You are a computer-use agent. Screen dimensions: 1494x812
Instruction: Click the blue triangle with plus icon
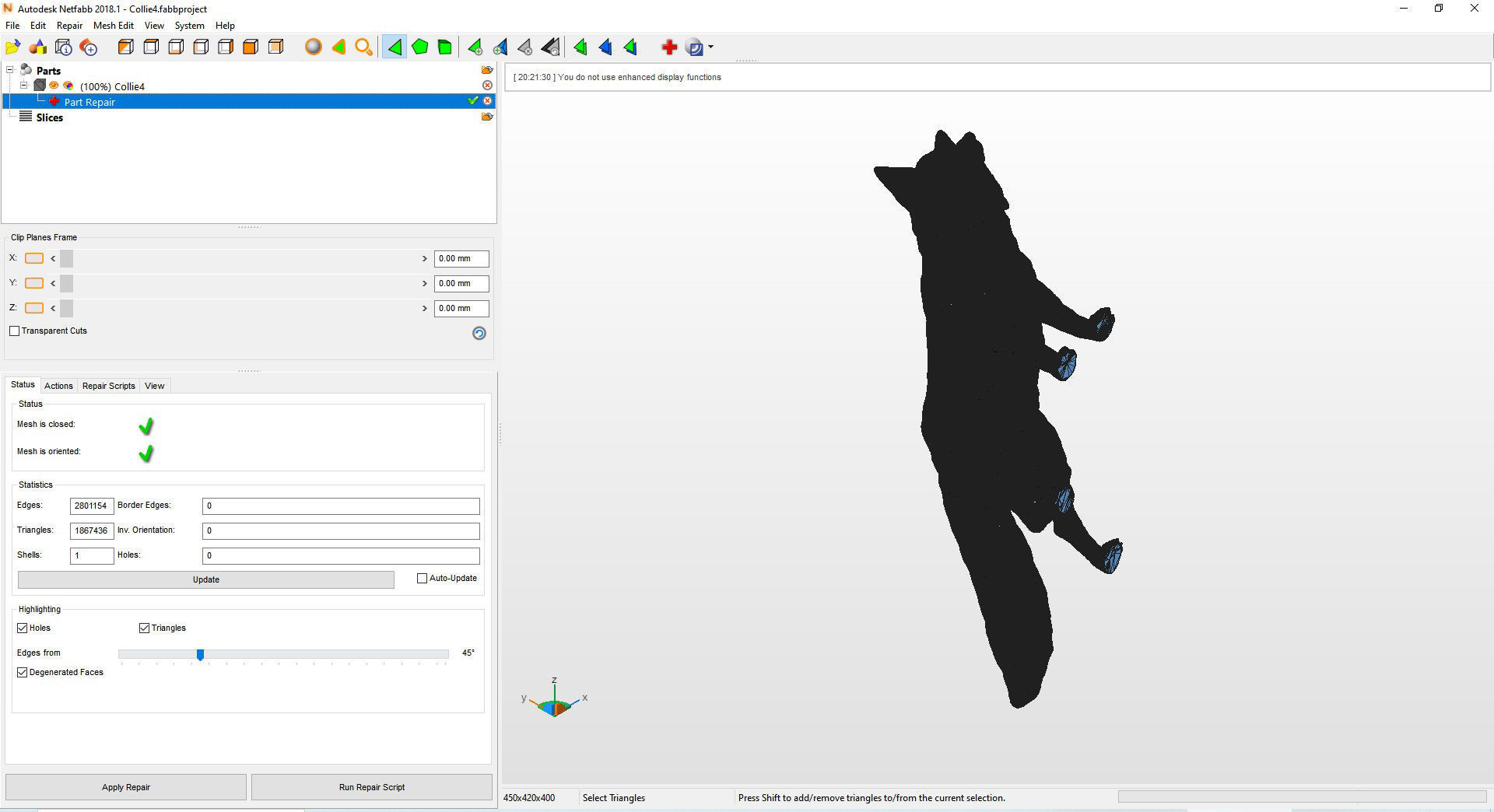pos(500,47)
